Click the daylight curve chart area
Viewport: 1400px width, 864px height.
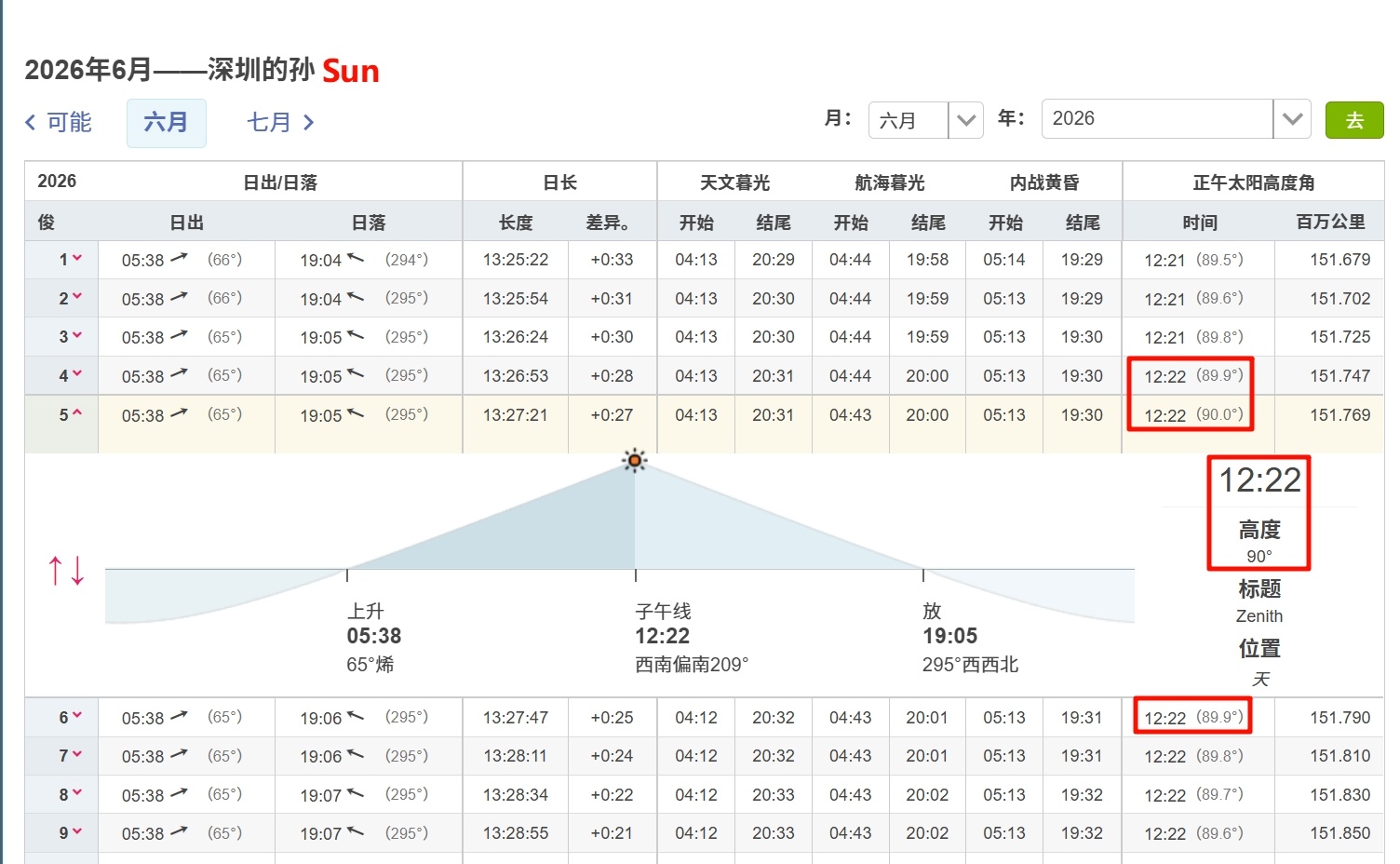point(620,540)
